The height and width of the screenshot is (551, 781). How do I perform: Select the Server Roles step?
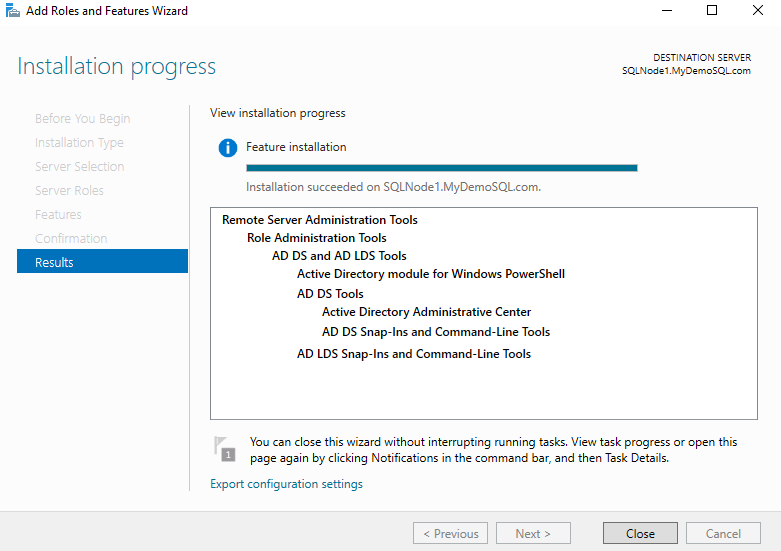[69, 191]
